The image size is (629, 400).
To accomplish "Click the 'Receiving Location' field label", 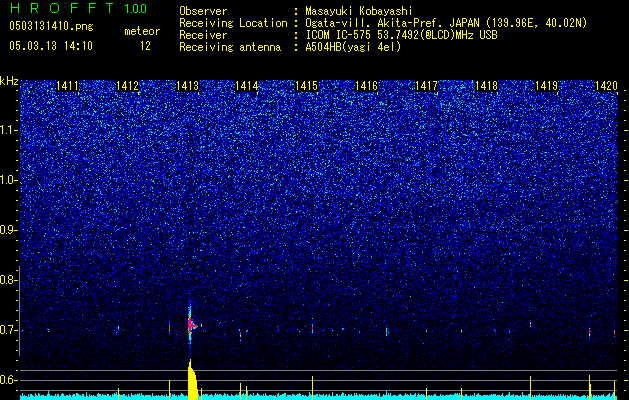I will 233,23.
